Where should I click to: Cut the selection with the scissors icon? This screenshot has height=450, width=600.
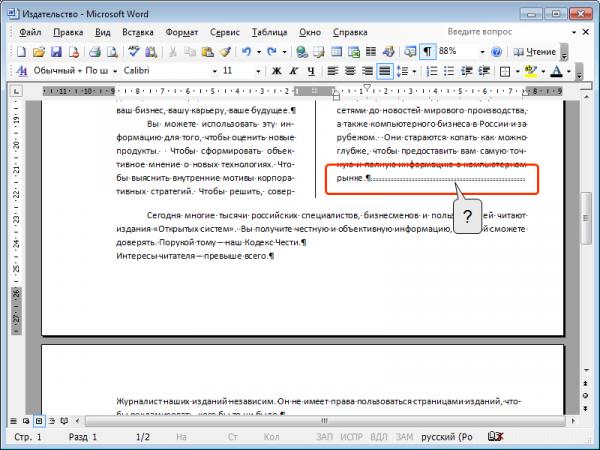tap(173, 52)
